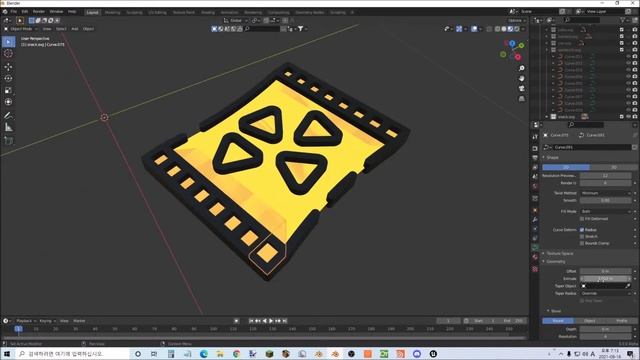Open the Twist Method dropdown
The image size is (640, 360).
(x=606, y=193)
